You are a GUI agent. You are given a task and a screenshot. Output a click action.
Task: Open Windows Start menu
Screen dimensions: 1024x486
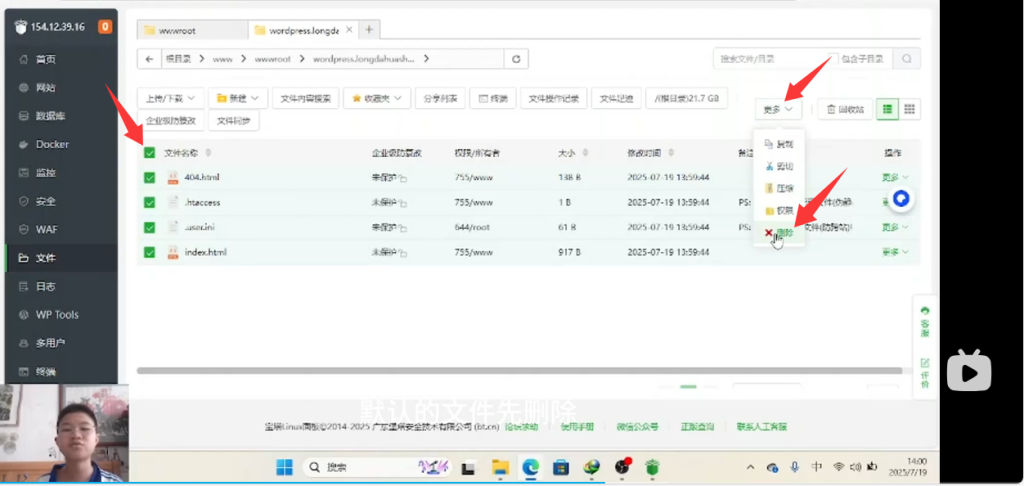pos(285,467)
